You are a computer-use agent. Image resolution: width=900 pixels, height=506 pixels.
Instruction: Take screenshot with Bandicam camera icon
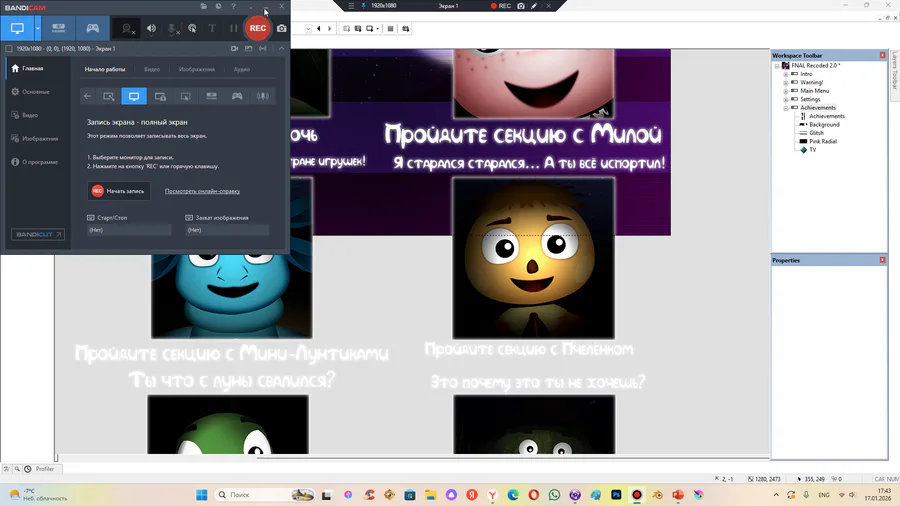pos(282,28)
